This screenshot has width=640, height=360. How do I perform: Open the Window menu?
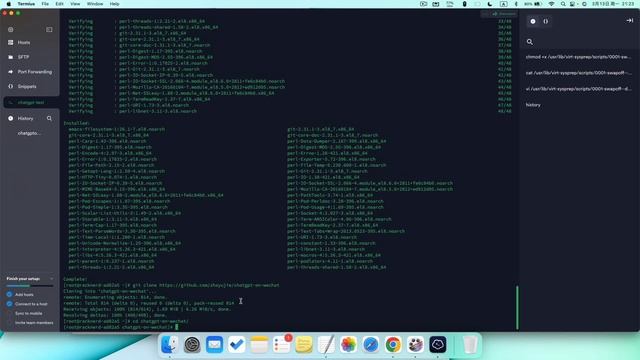pyautogui.click(x=95, y=4)
